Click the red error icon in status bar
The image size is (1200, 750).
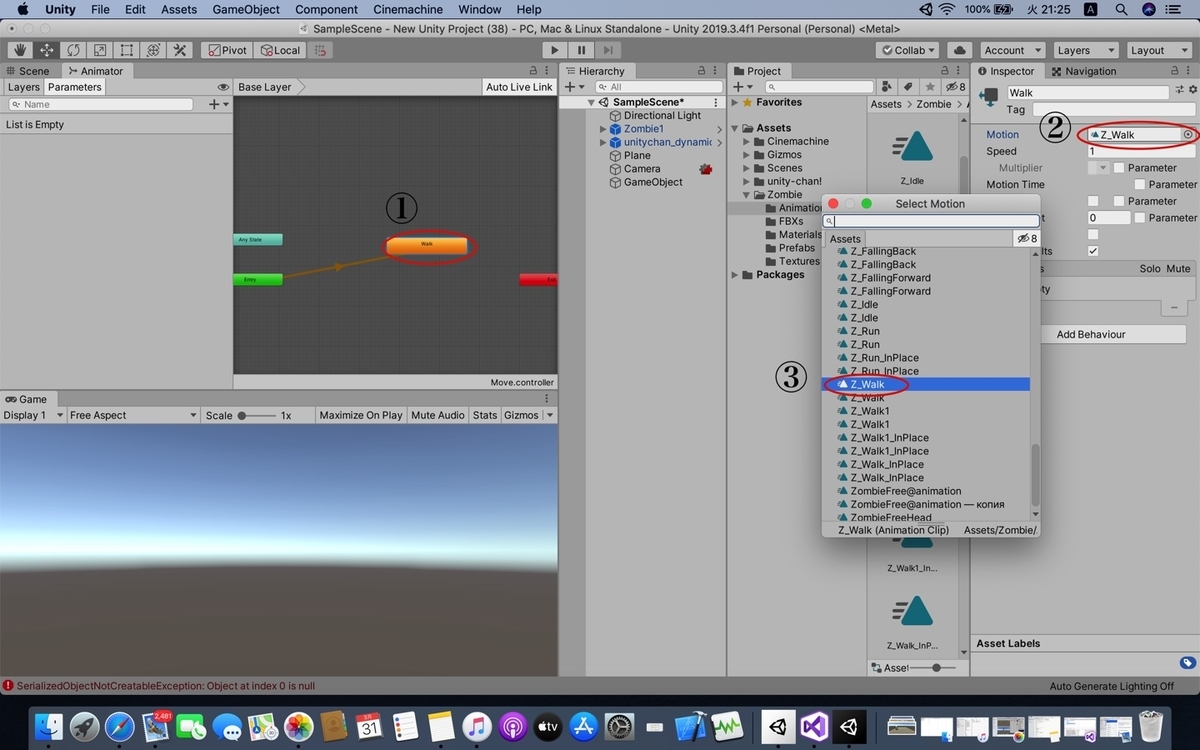(x=8, y=686)
